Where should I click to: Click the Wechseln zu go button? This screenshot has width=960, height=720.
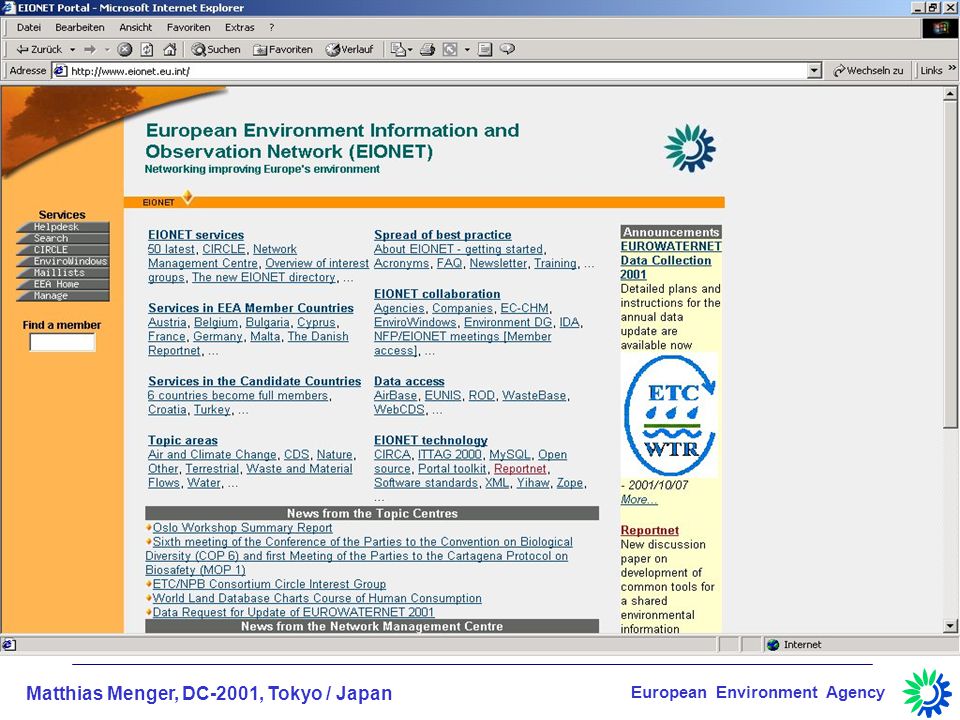click(x=868, y=71)
